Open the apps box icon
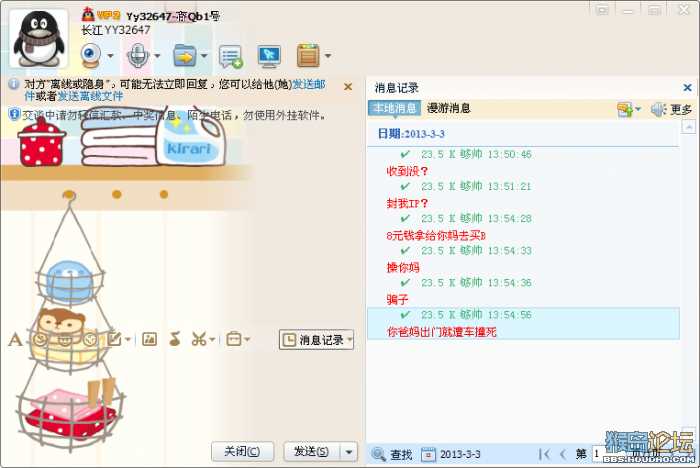Viewport: 700px width, 468px height. tap(308, 55)
